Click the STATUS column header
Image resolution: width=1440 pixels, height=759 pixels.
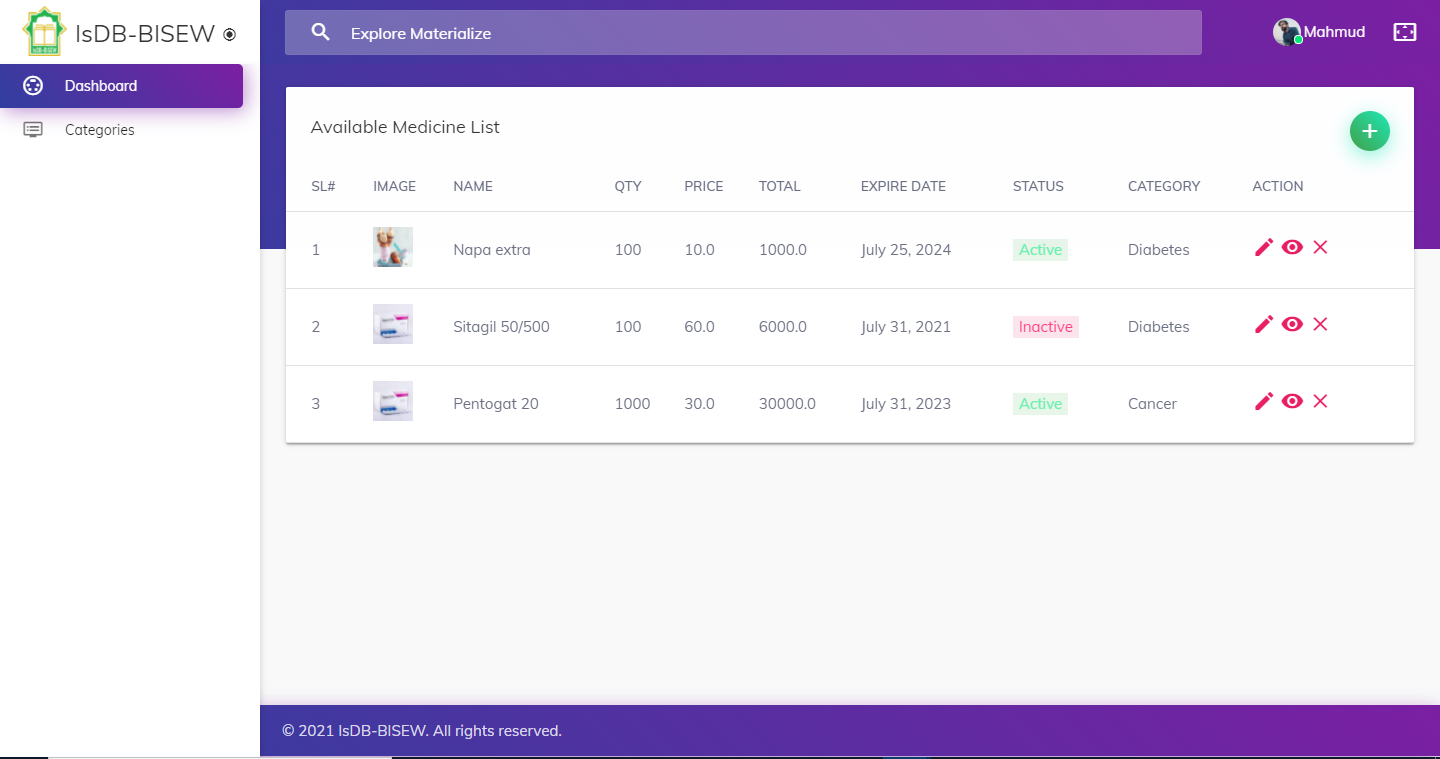pos(1038,186)
